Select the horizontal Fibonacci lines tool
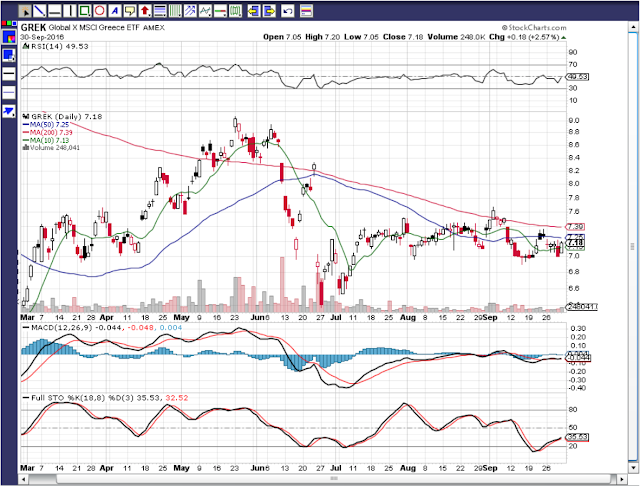 pyautogui.click(x=160, y=11)
